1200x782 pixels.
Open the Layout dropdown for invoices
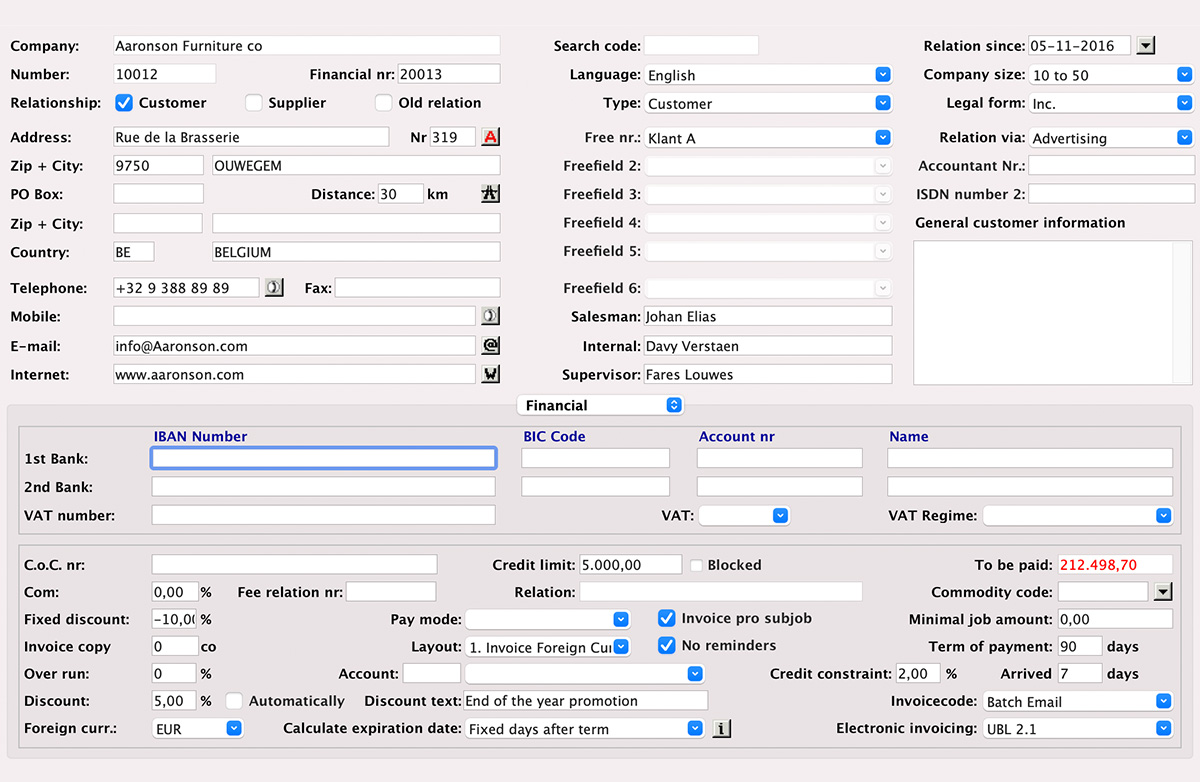(x=548, y=647)
